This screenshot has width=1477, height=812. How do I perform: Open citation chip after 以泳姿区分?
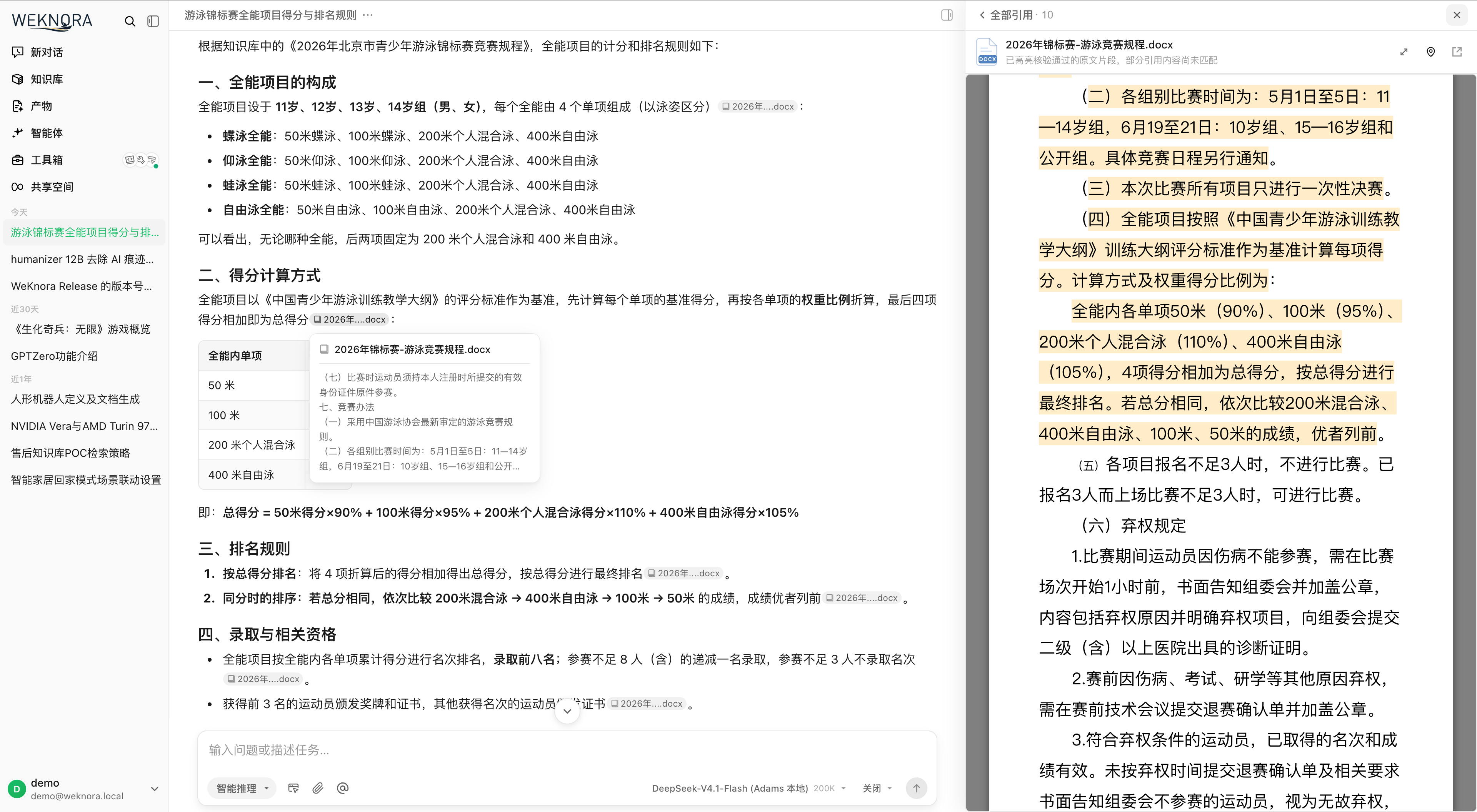757,106
